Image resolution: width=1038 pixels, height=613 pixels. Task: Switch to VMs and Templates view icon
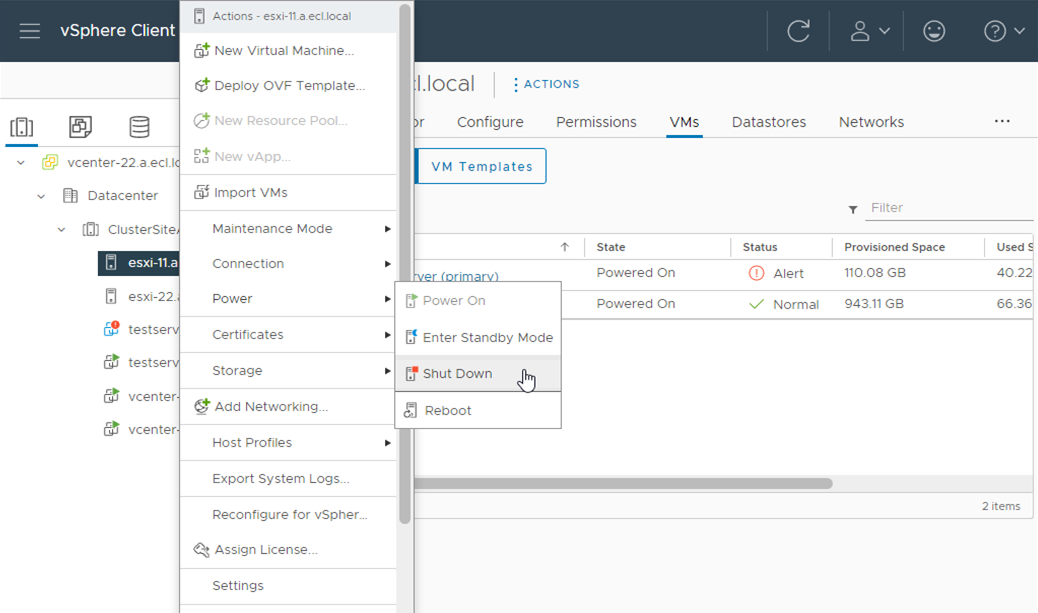[80, 127]
